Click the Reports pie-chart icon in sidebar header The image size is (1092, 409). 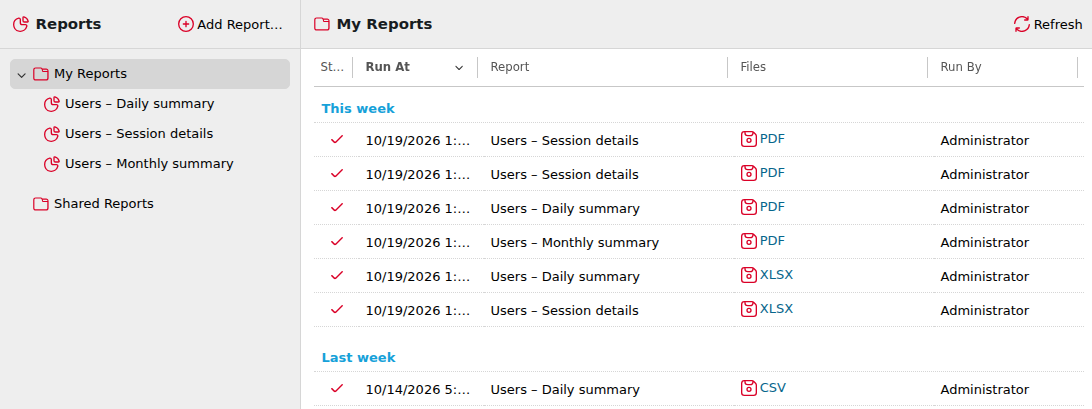22,24
